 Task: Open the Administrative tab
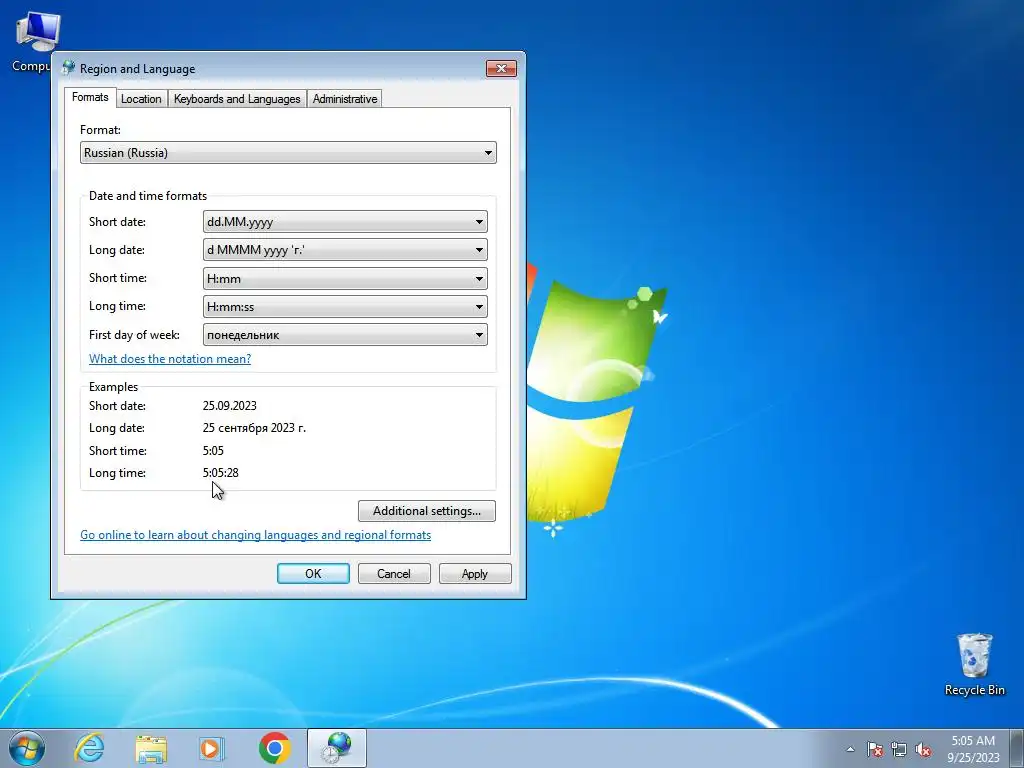pos(345,99)
